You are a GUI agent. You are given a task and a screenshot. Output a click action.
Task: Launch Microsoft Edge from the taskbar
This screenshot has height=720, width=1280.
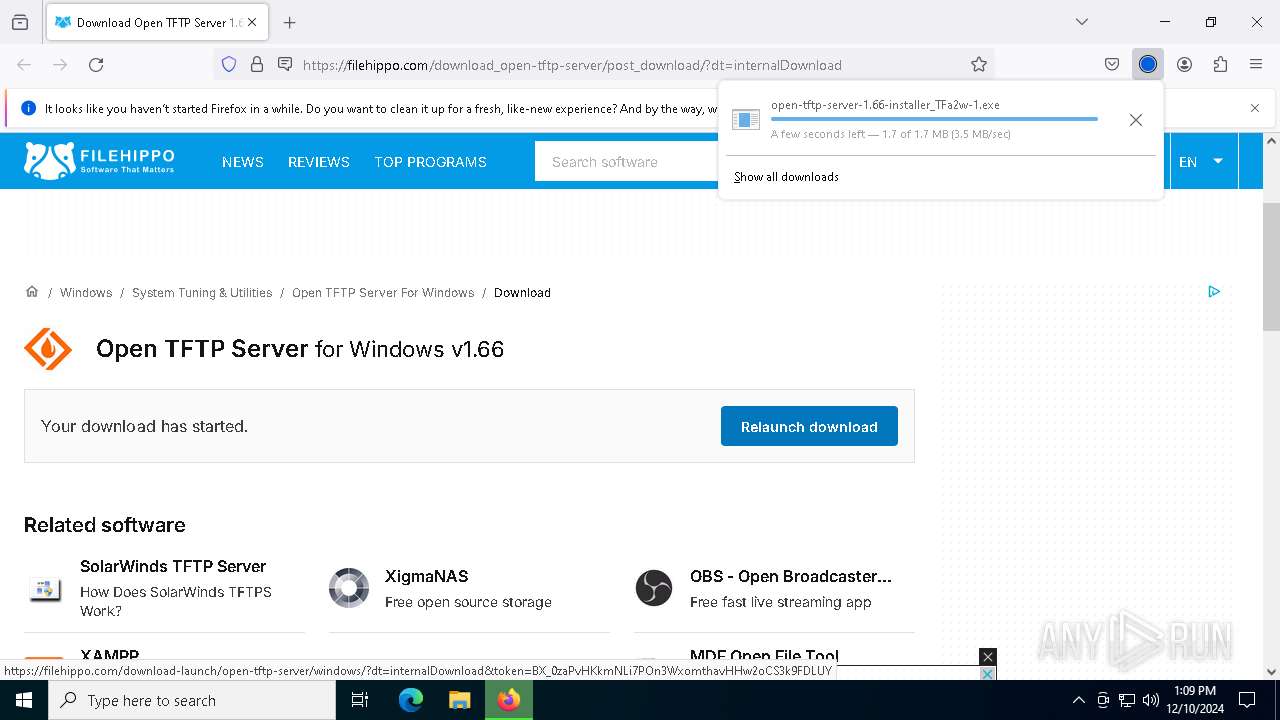click(411, 700)
